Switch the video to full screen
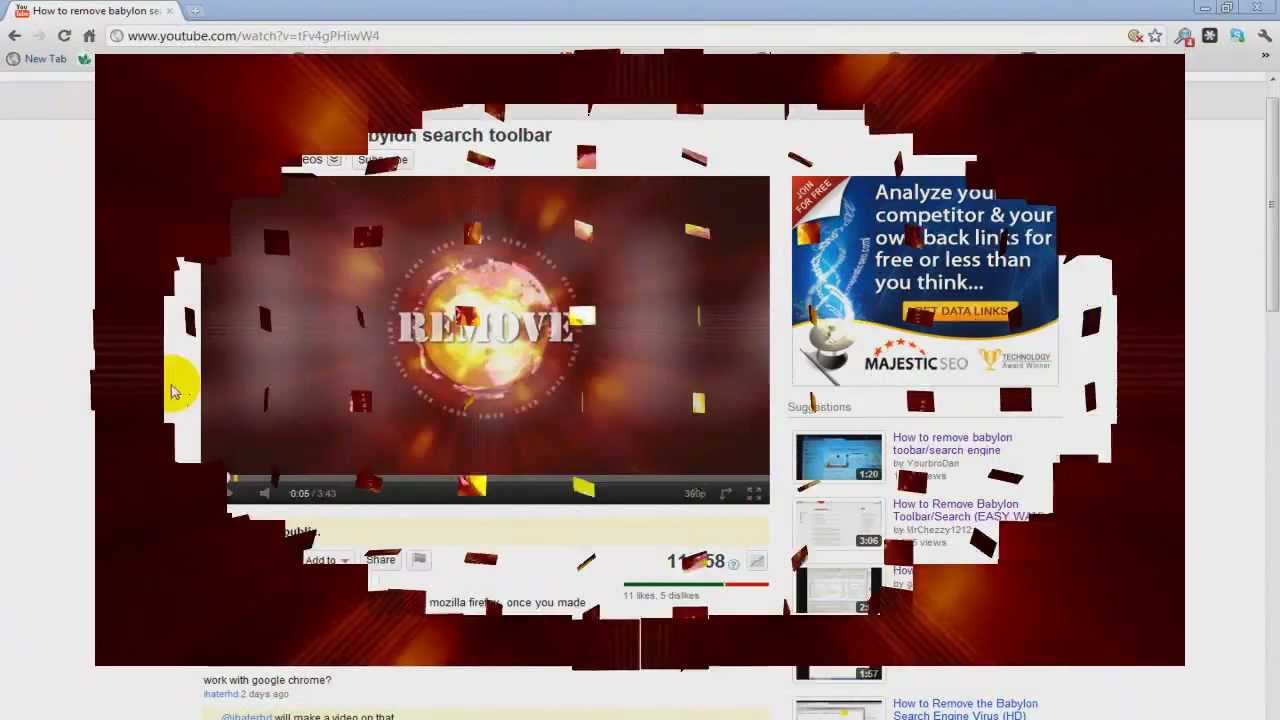This screenshot has height=720, width=1280. (x=755, y=493)
